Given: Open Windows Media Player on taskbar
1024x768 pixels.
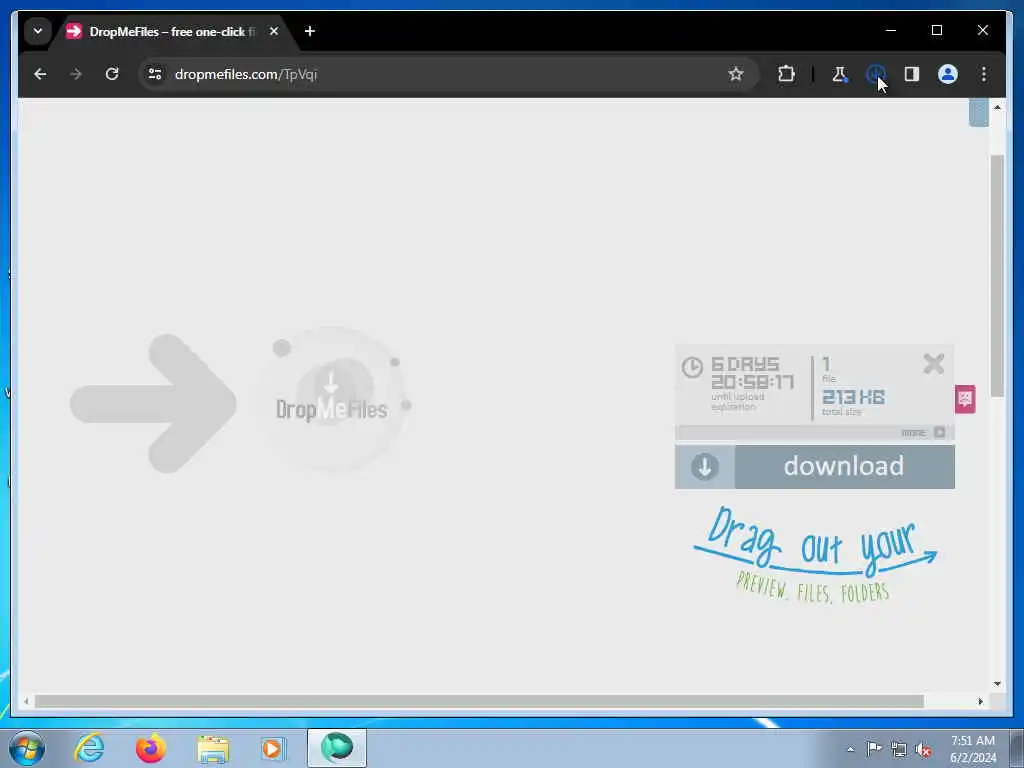Looking at the screenshot, I should click(273, 748).
